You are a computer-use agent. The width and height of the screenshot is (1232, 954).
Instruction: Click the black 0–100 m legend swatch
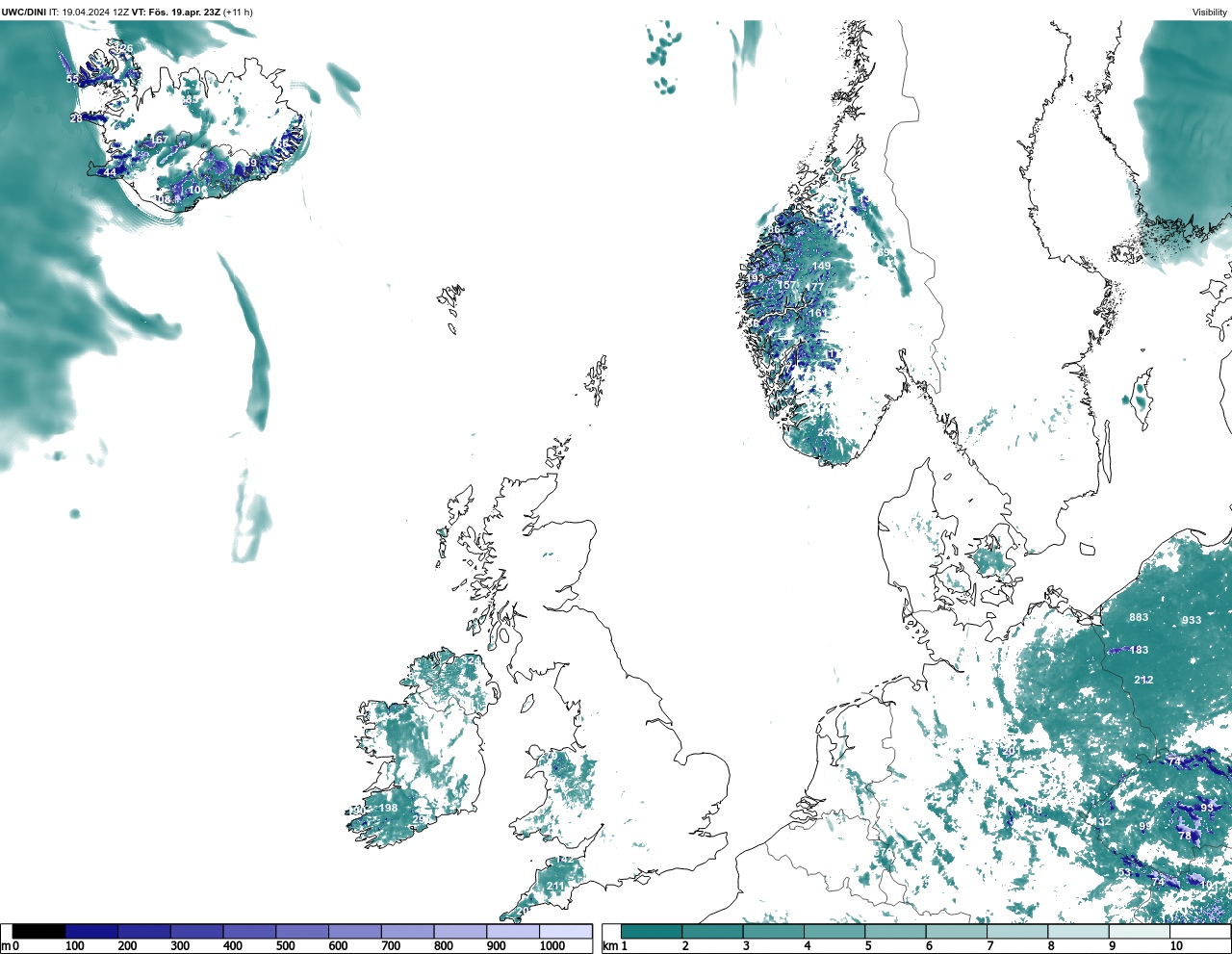pos(39,931)
